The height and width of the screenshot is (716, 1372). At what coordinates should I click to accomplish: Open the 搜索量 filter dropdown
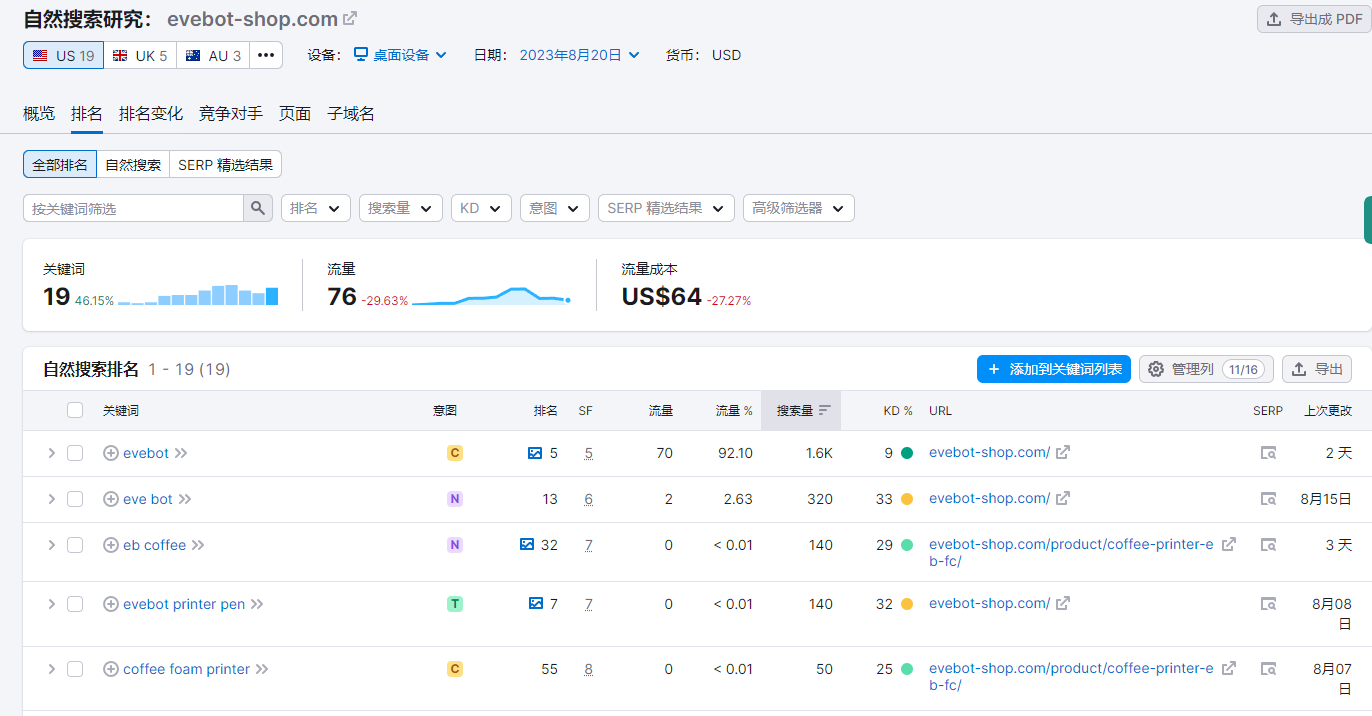401,208
